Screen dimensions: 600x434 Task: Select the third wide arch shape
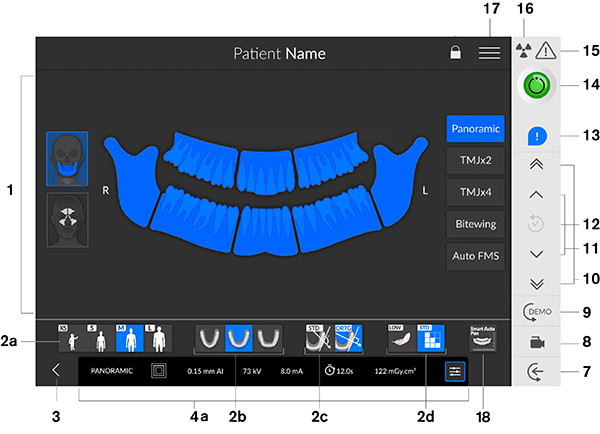coord(267,338)
